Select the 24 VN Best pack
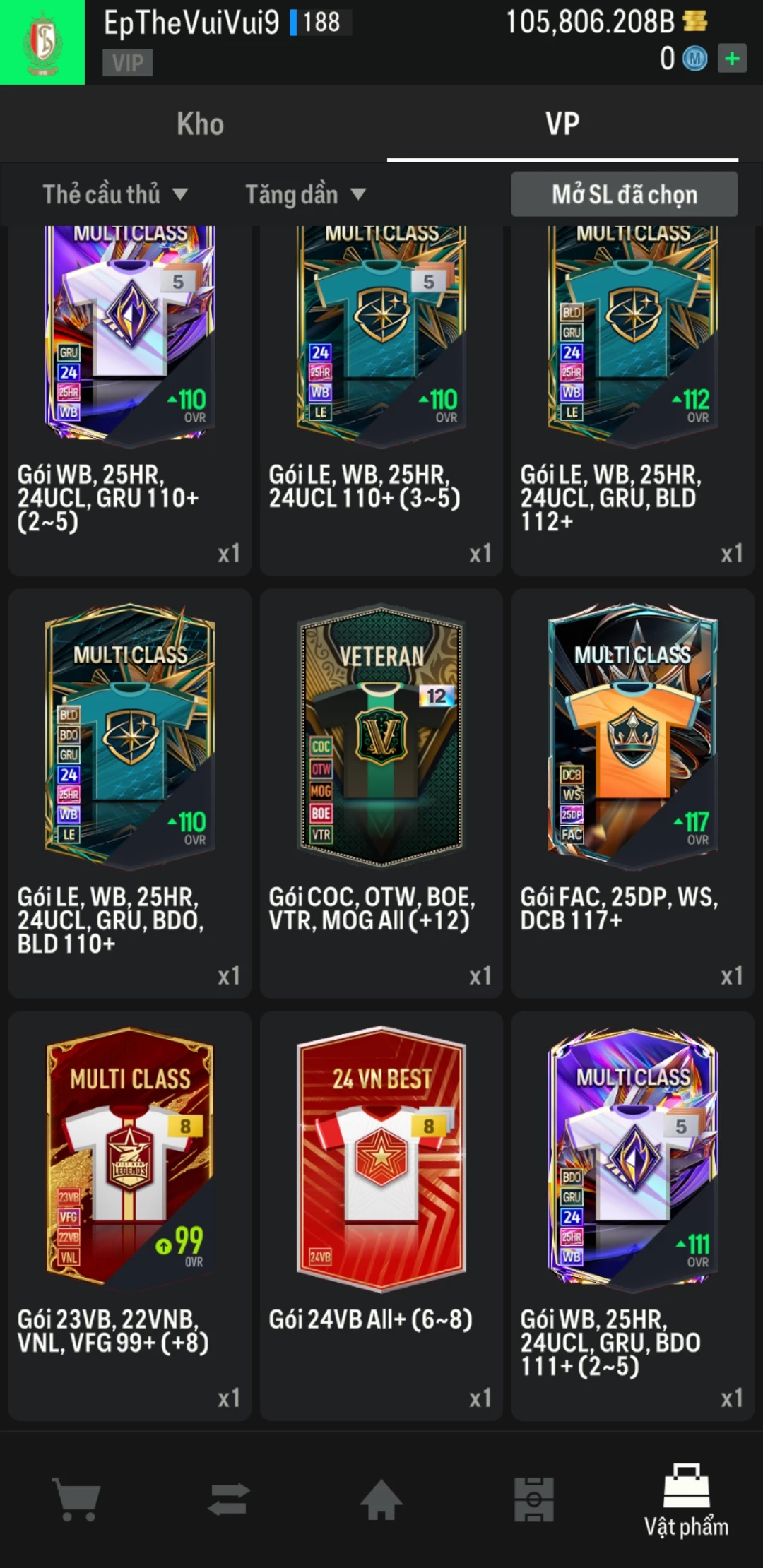This screenshot has height=1568, width=763. (x=381, y=1216)
